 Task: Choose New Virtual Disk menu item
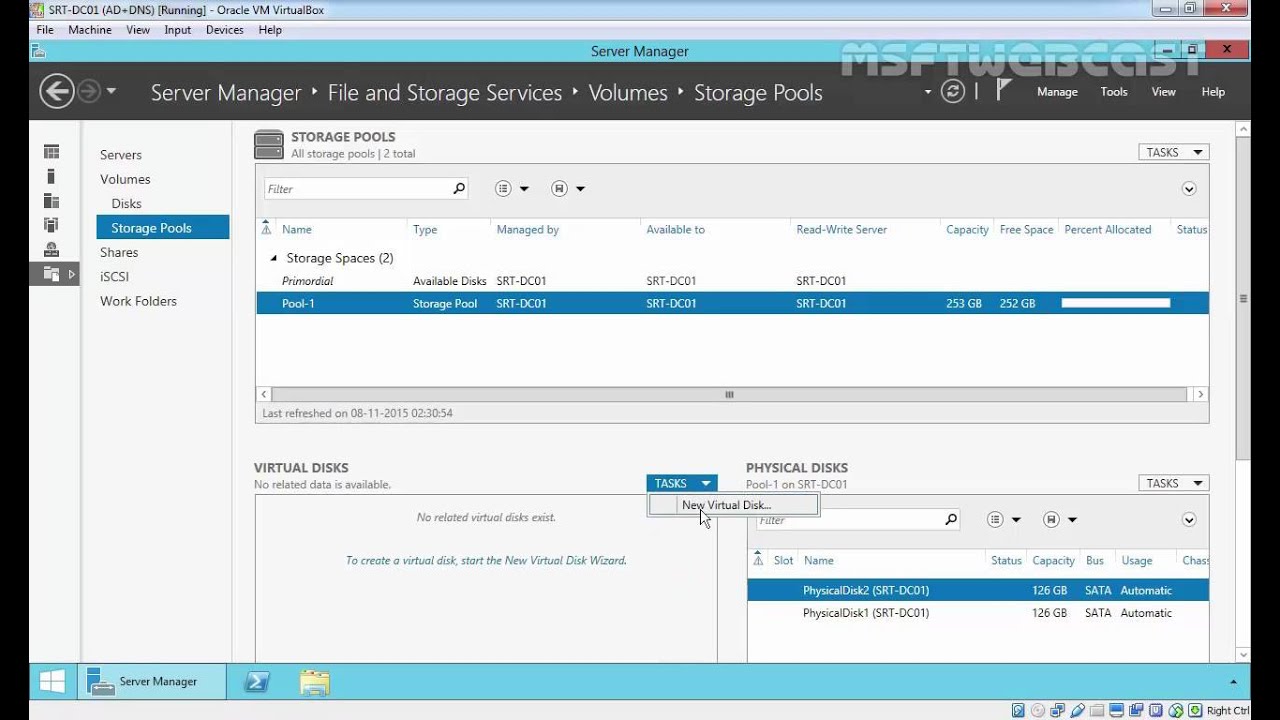(734, 505)
